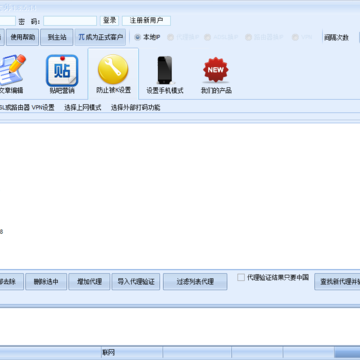This screenshot has height=360, width=360.
Task: Click the 成为正式客户 button
Action: tap(100, 37)
